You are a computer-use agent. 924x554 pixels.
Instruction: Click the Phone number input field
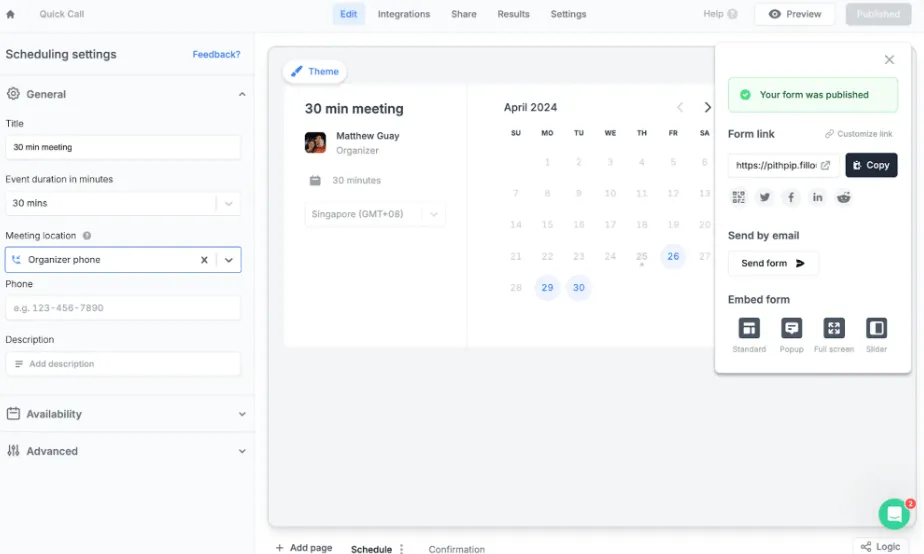(123, 308)
